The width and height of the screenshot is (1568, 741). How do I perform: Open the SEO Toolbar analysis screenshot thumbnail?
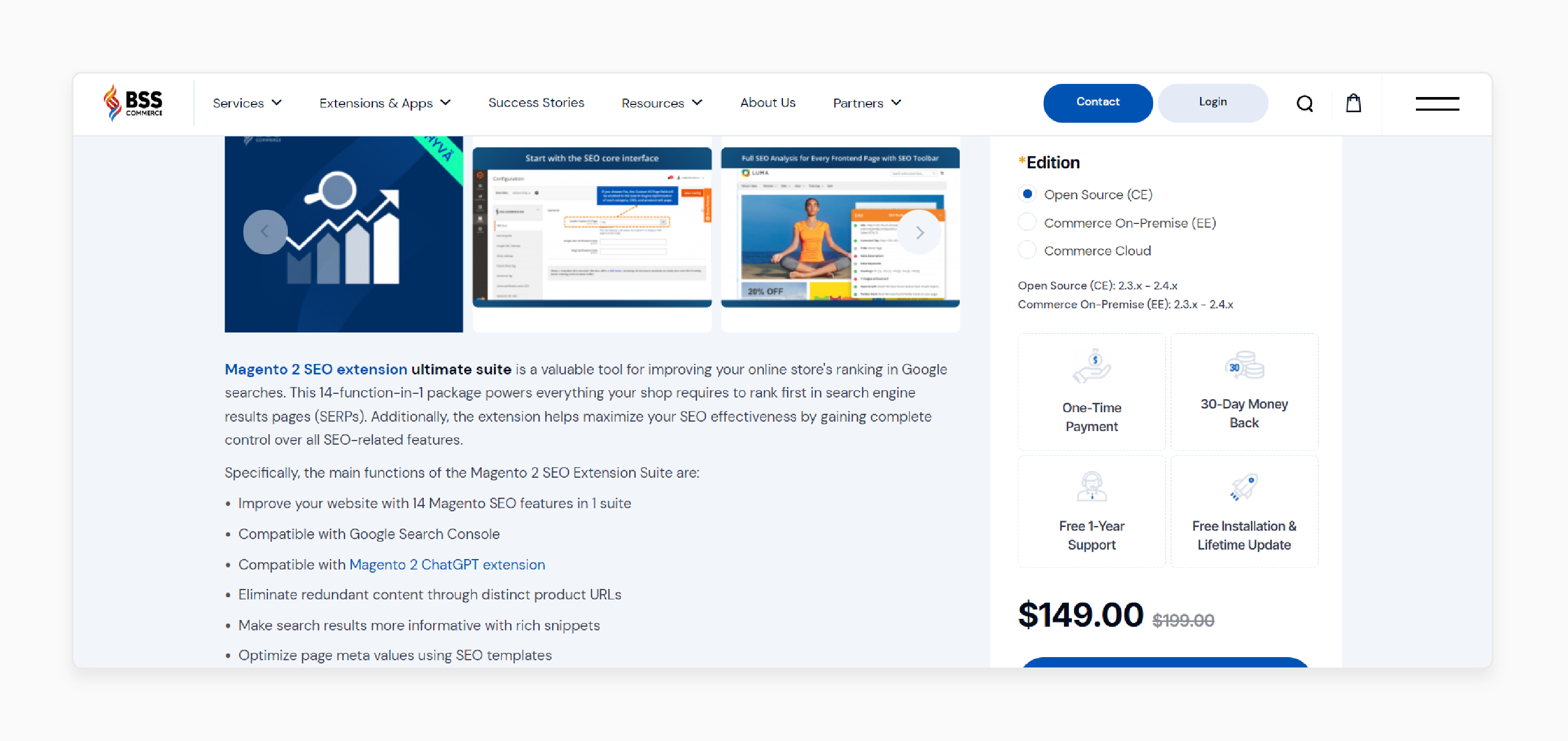840,227
